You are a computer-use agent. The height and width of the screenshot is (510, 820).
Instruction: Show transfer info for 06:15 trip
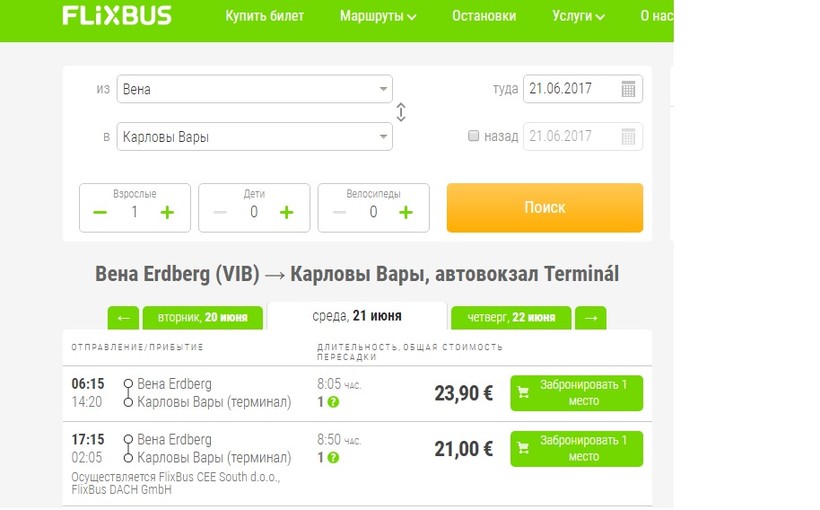tap(333, 402)
